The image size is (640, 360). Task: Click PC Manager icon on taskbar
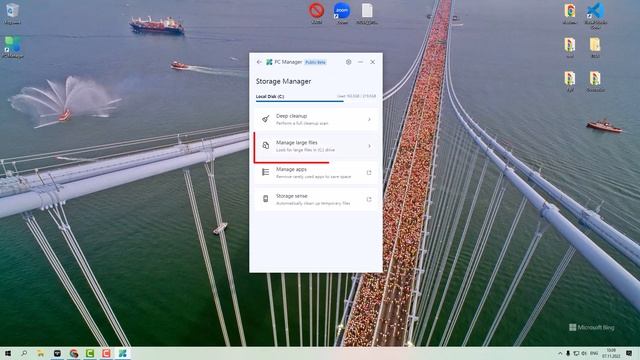122,353
